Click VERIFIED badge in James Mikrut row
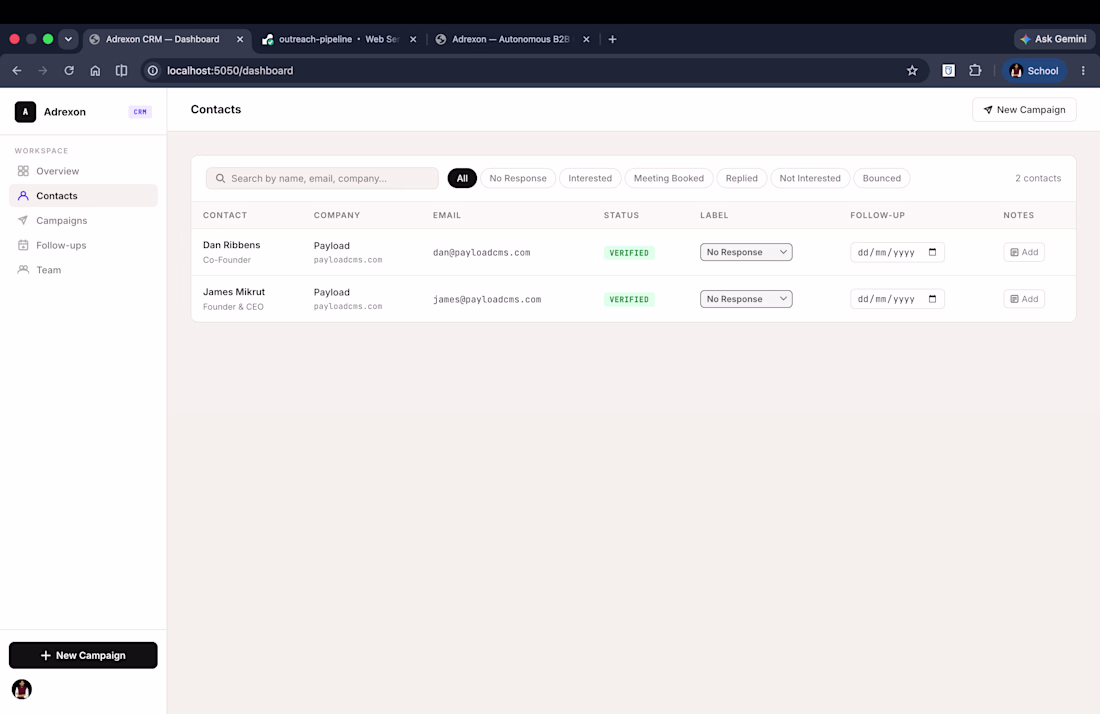The image size is (1100, 714). point(629,299)
